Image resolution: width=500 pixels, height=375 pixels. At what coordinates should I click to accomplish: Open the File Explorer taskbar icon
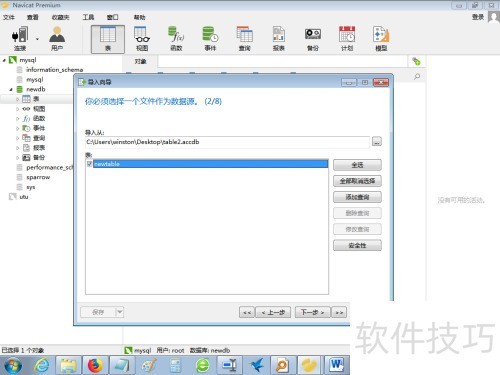68,365
